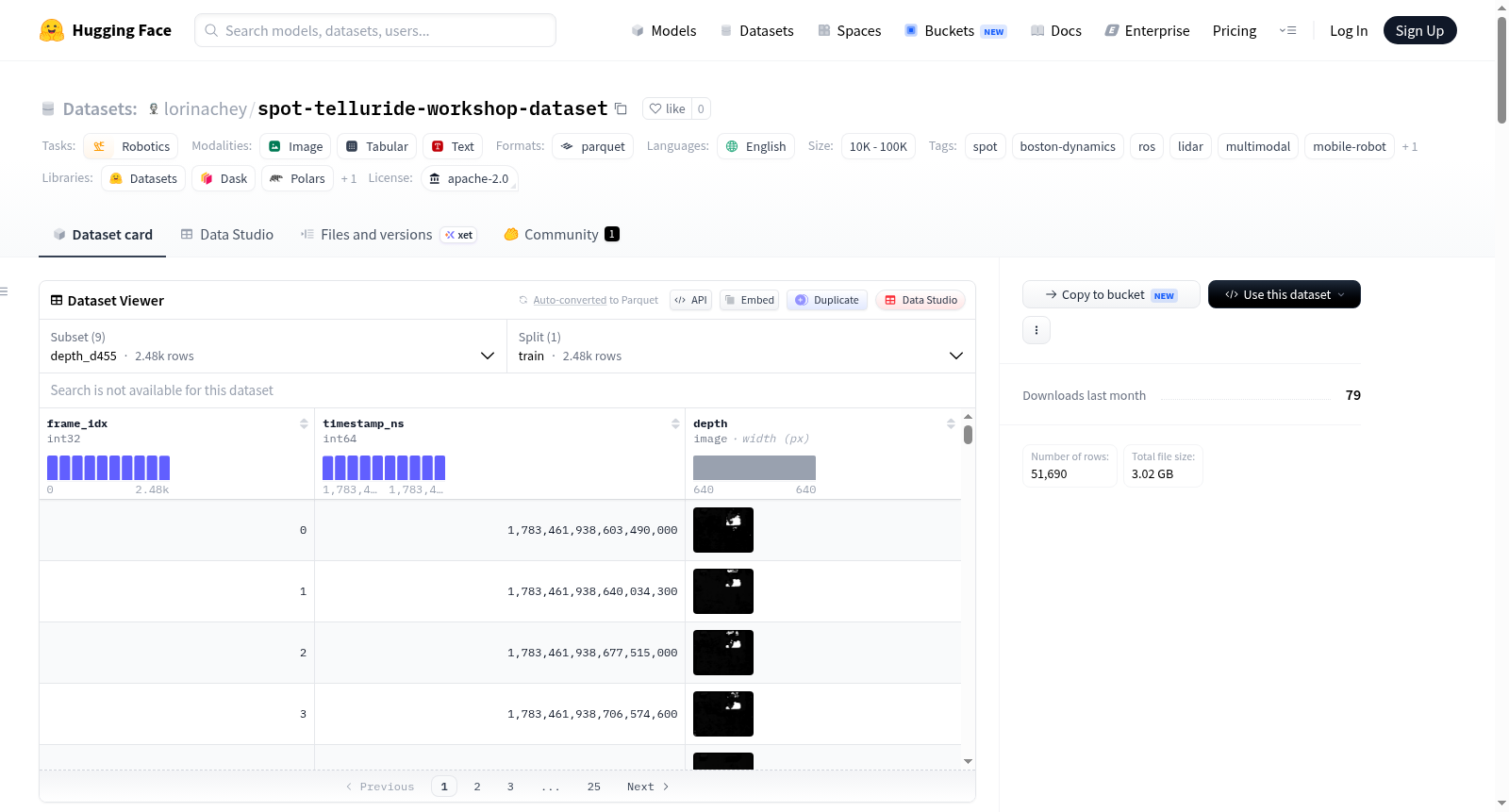
Task: Click the frame_idx histogram bars
Action: coord(108,468)
